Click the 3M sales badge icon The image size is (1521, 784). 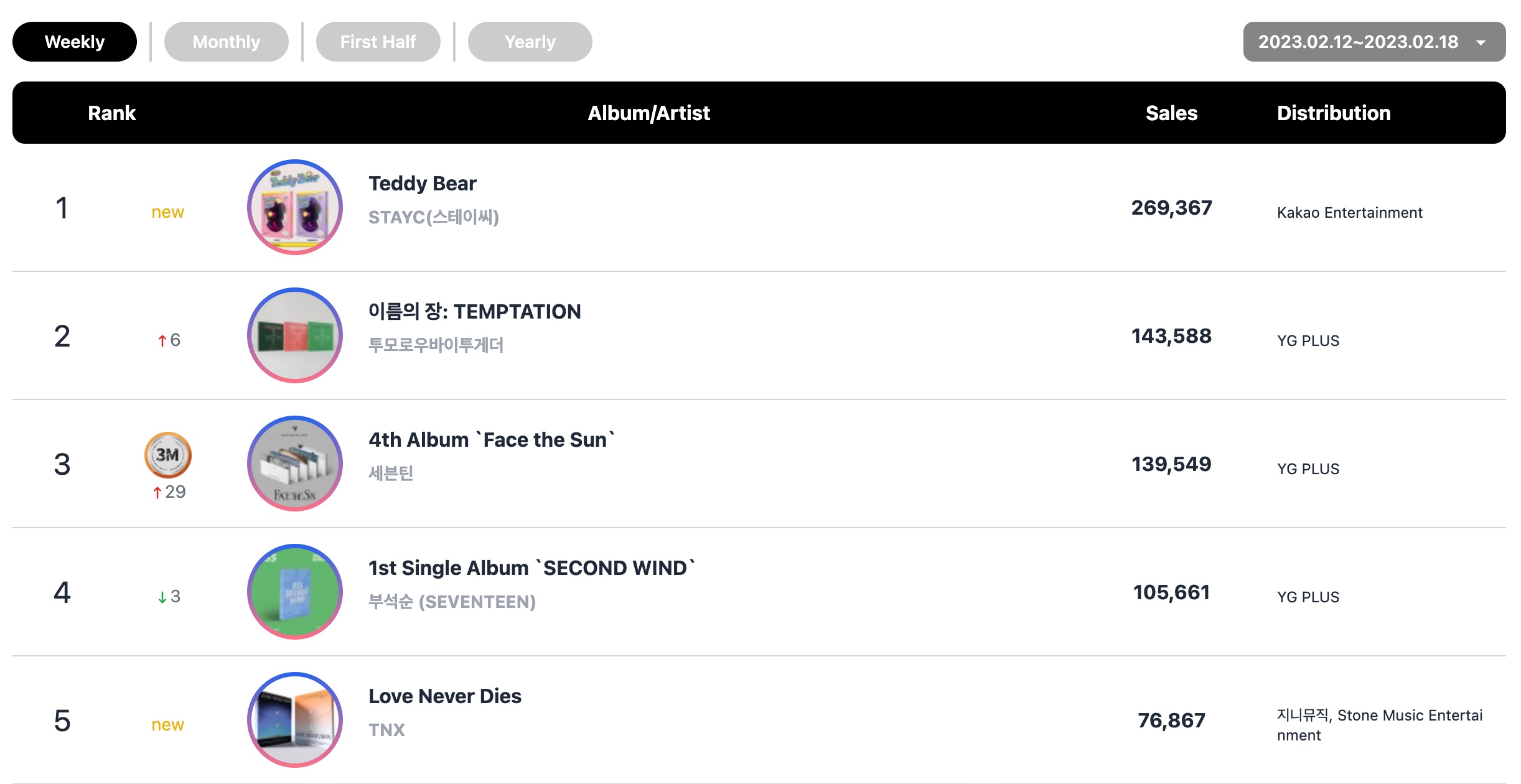point(168,455)
